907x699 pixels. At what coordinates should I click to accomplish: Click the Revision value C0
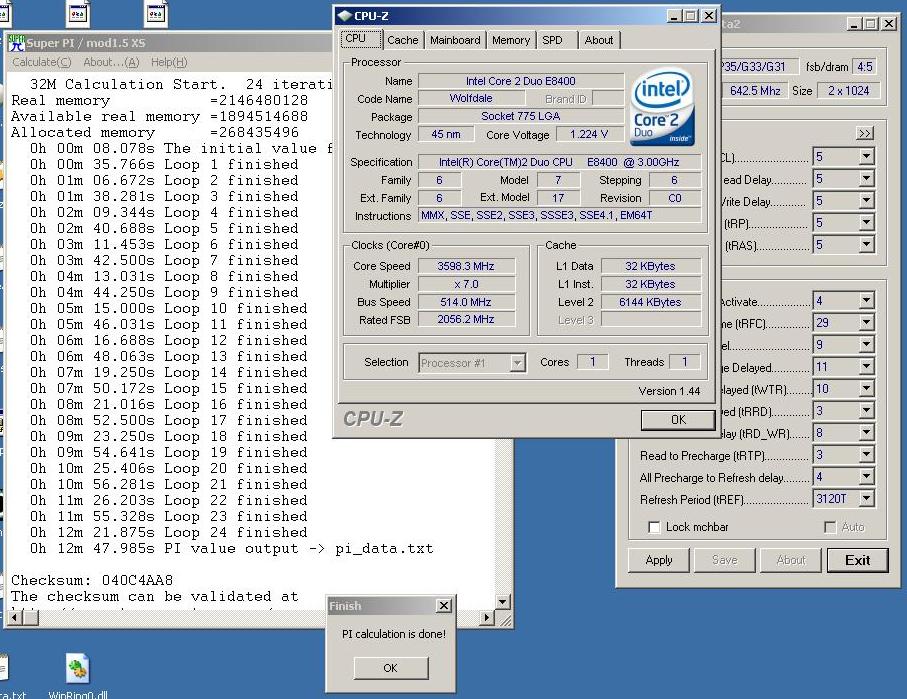674,198
